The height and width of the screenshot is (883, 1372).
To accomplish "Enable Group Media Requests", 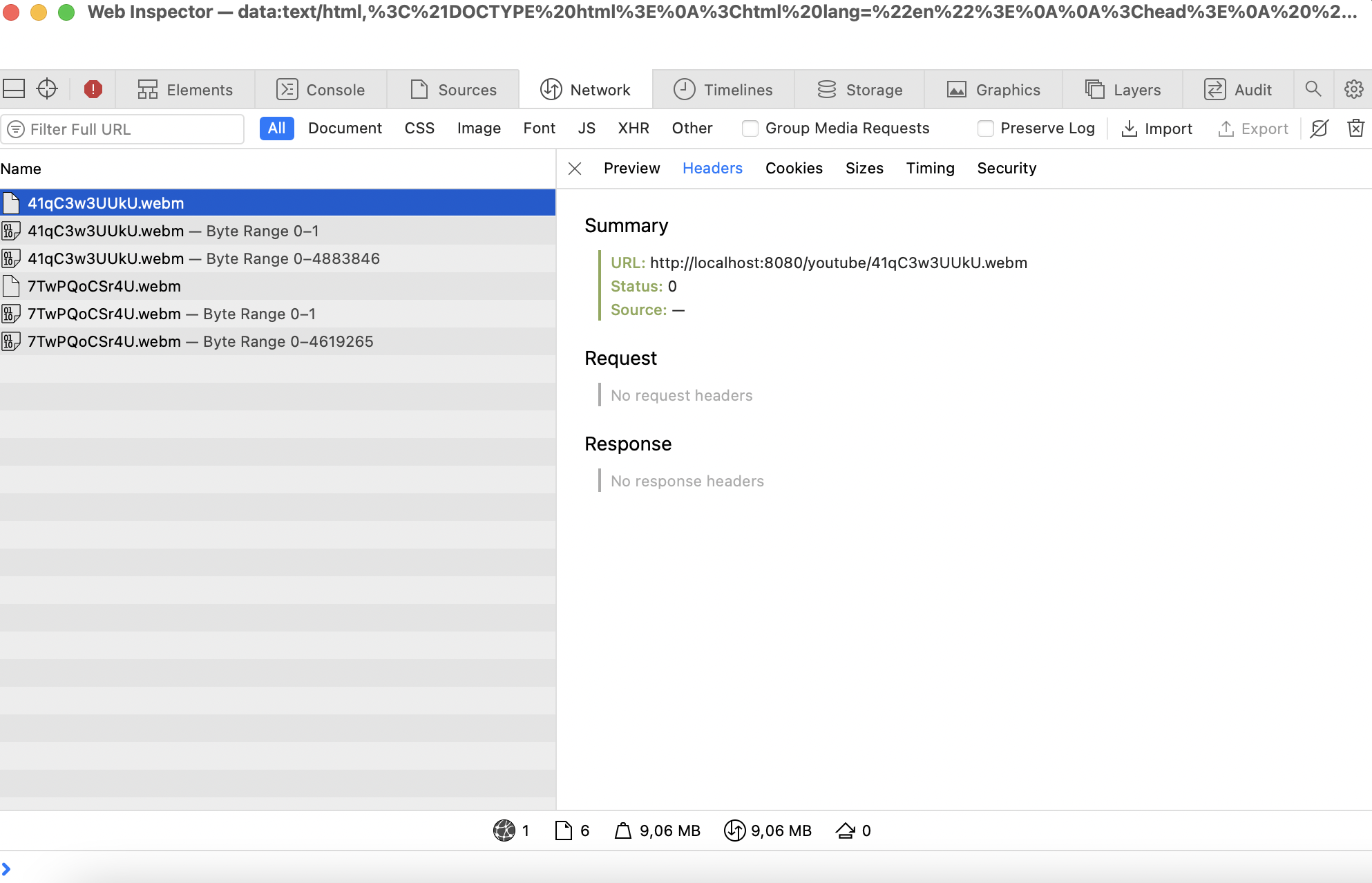I will click(x=750, y=129).
